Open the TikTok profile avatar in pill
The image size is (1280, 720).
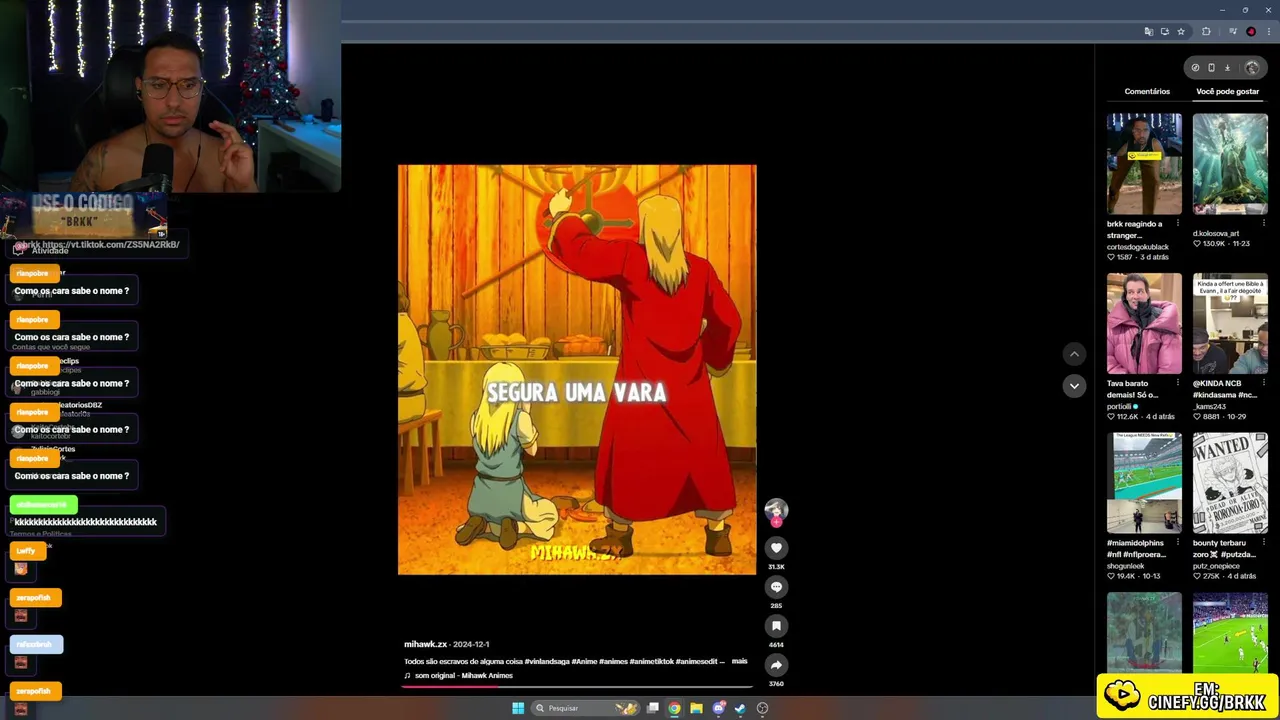1252,68
